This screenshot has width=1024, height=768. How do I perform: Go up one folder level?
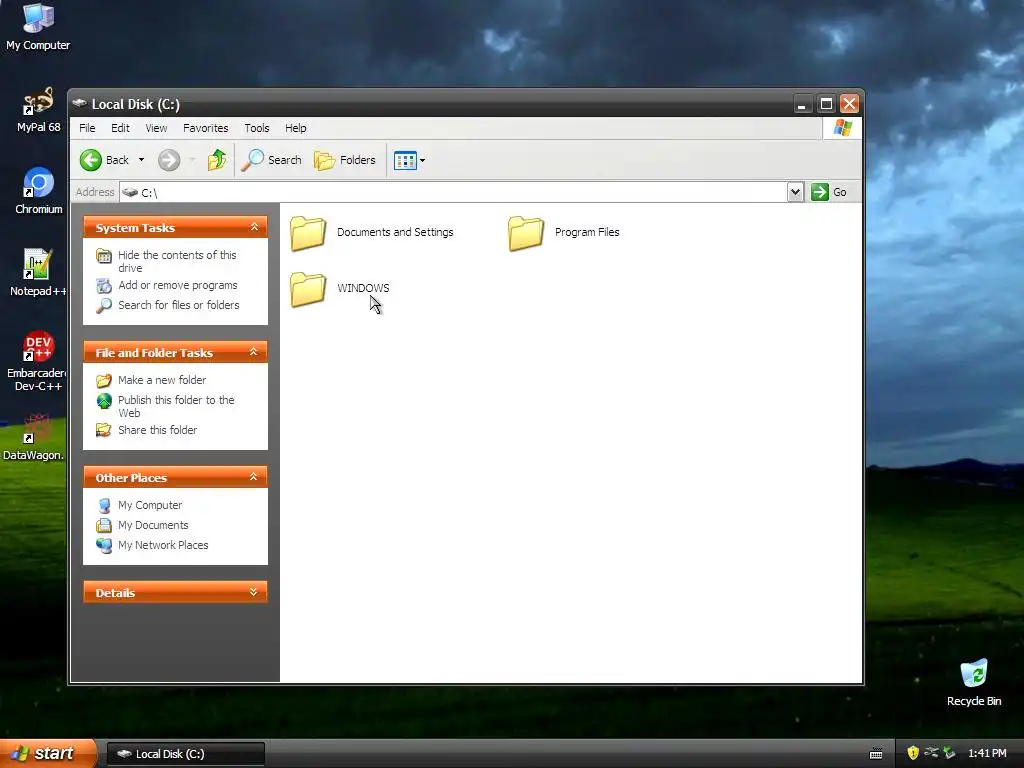click(217, 160)
